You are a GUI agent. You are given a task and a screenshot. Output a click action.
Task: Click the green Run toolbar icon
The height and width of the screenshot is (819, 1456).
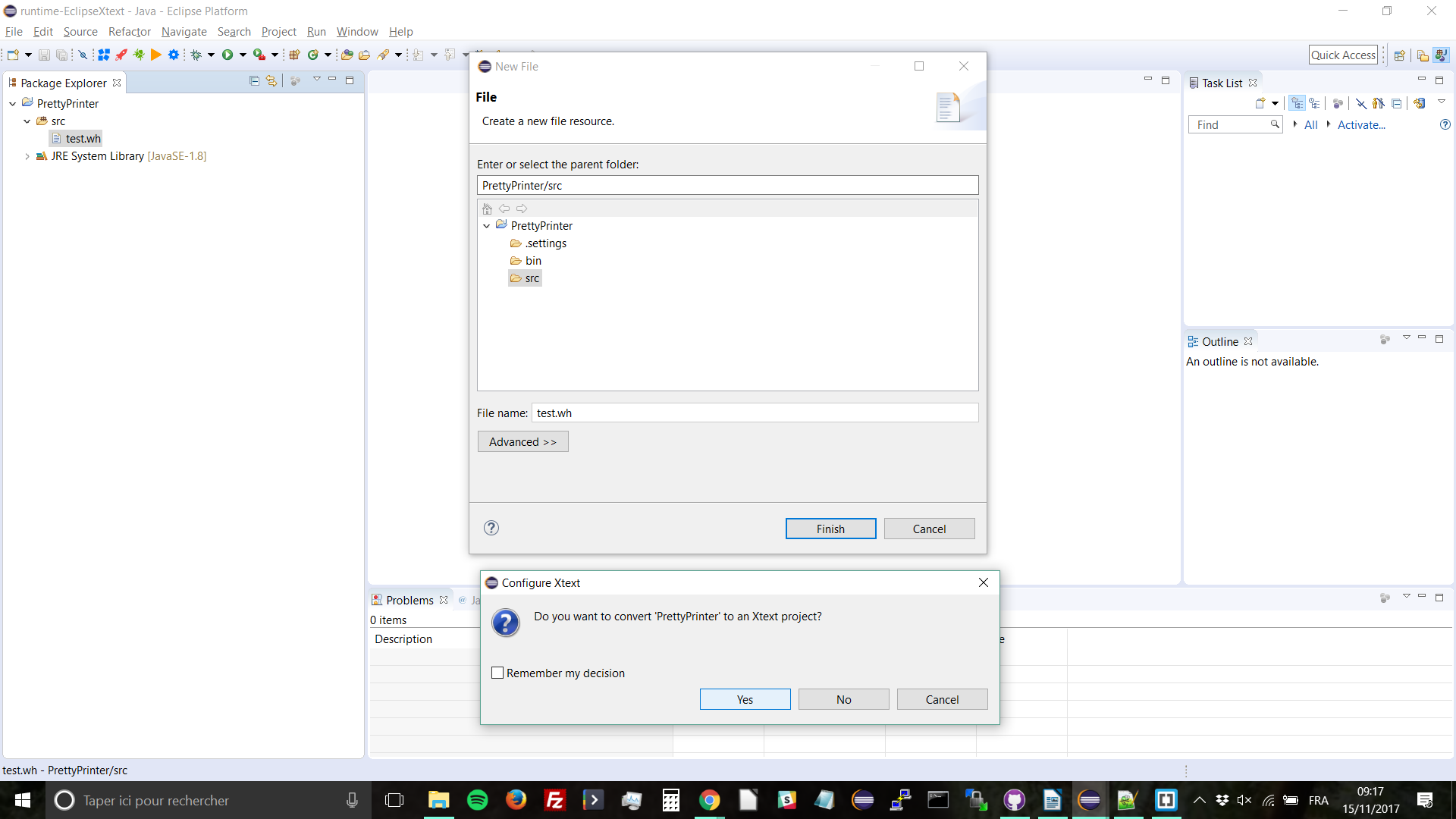(x=227, y=55)
